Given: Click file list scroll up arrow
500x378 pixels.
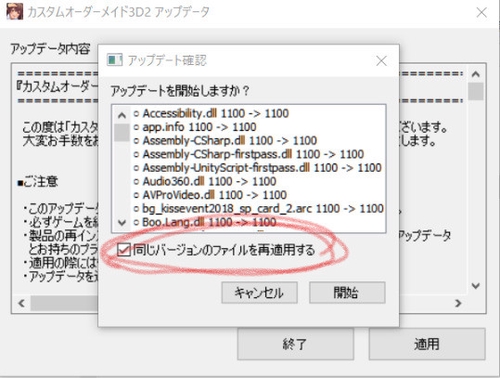Looking at the screenshot, I should [122, 115].
